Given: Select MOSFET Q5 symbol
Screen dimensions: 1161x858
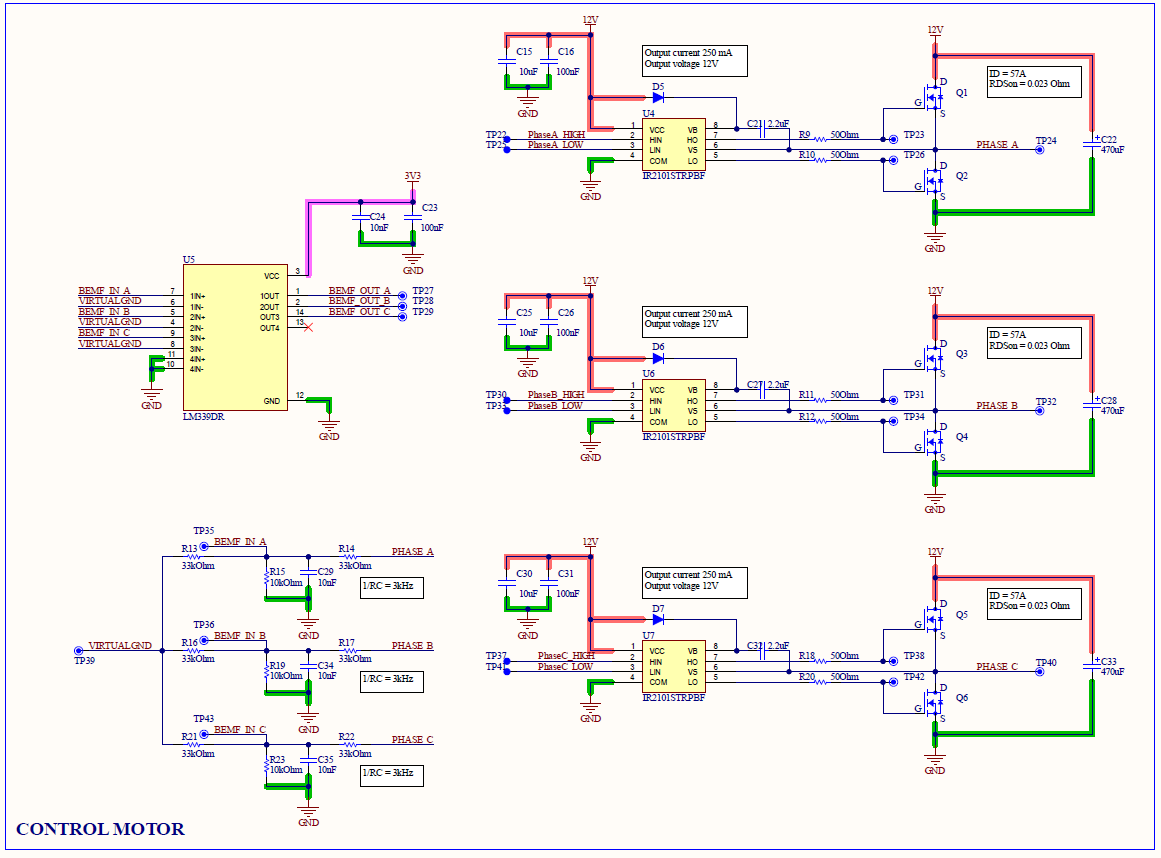Looking at the screenshot, I should pyautogui.click(x=933, y=619).
